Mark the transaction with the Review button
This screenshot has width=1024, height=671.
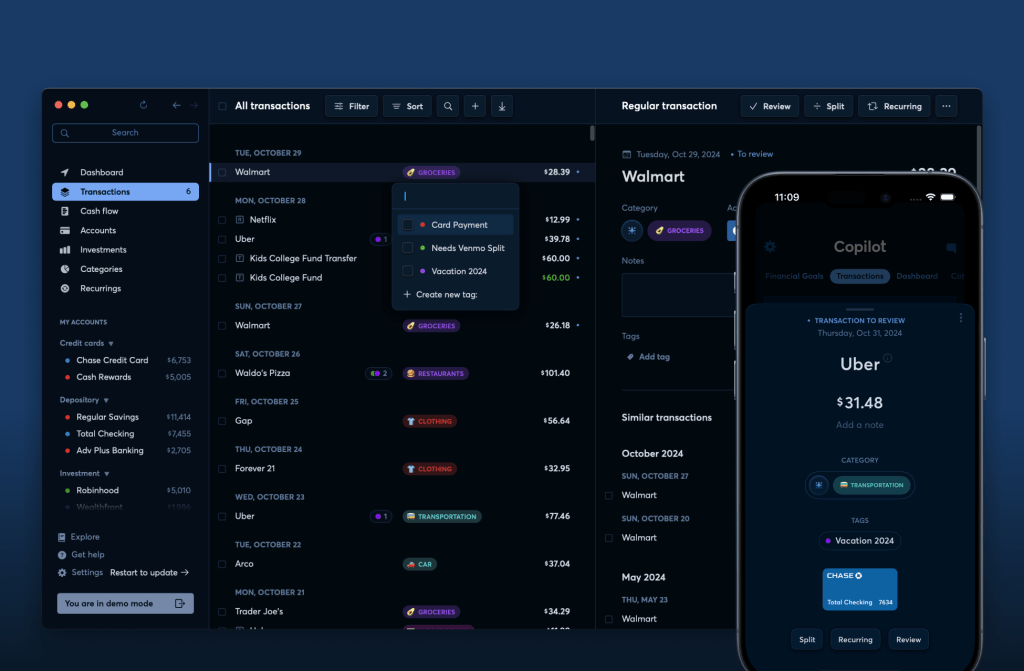pyautogui.click(x=769, y=106)
